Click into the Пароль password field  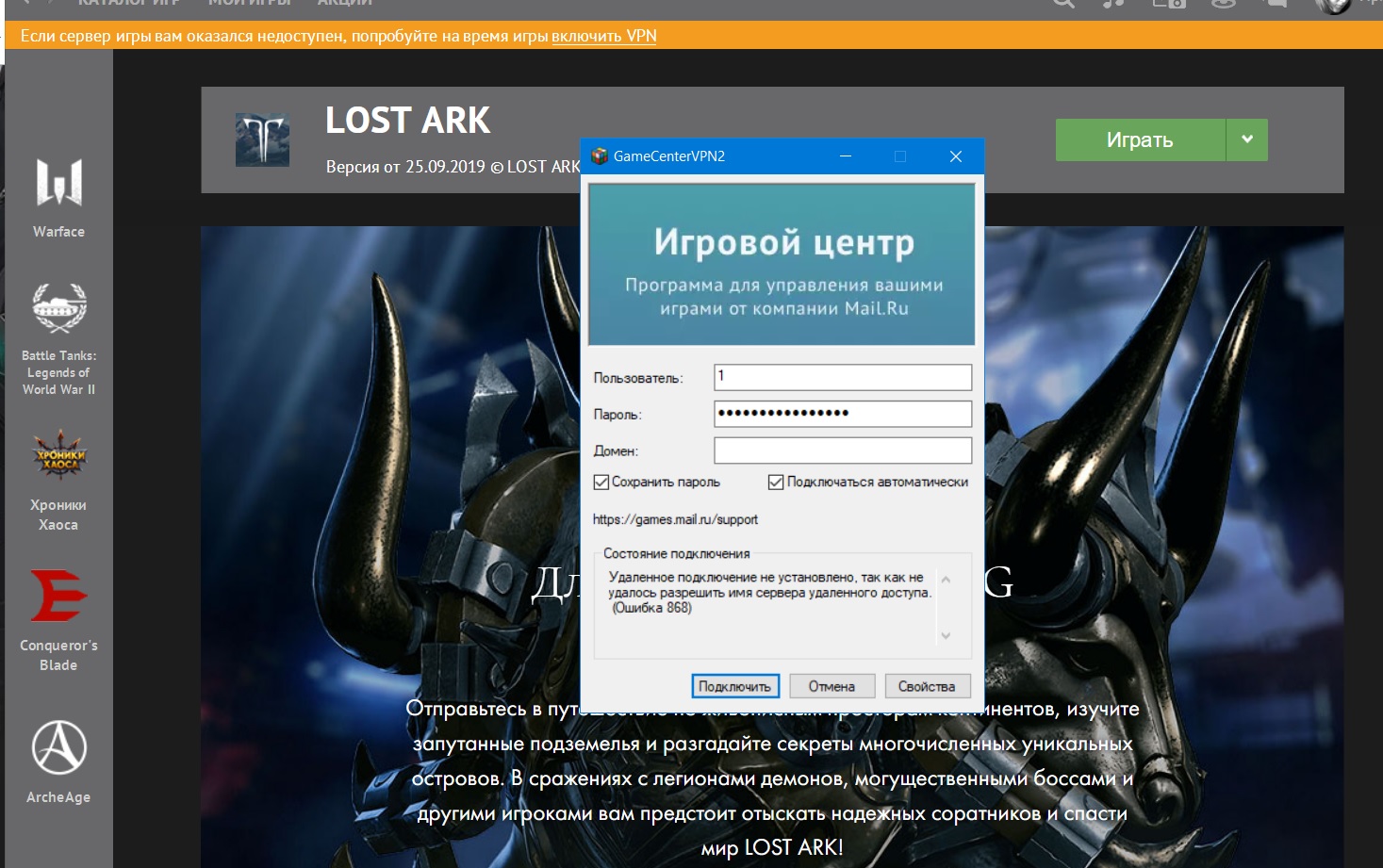(x=843, y=414)
